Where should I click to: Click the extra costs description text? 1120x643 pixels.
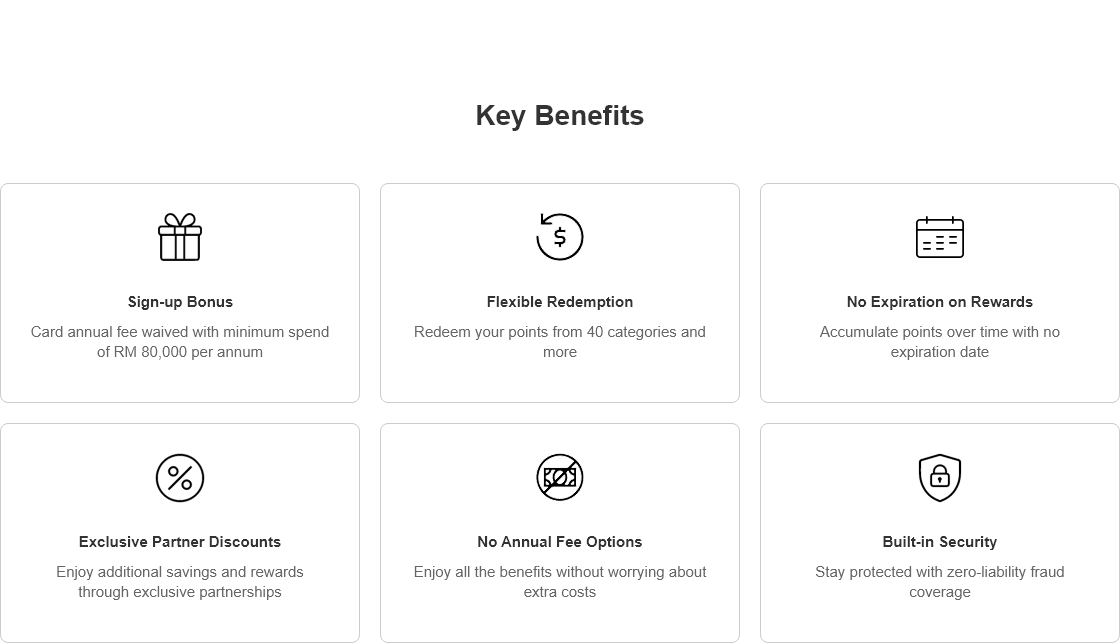pos(560,582)
